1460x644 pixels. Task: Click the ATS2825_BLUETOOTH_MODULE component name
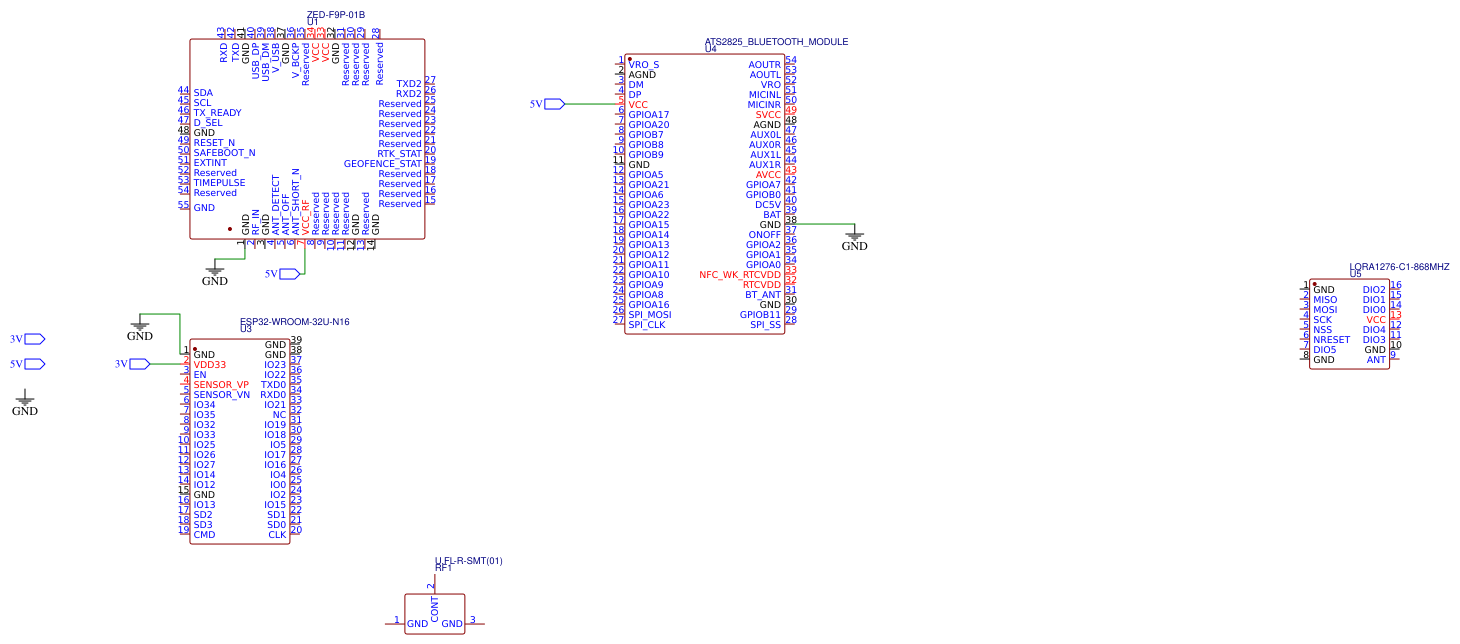pyautogui.click(x=776, y=42)
